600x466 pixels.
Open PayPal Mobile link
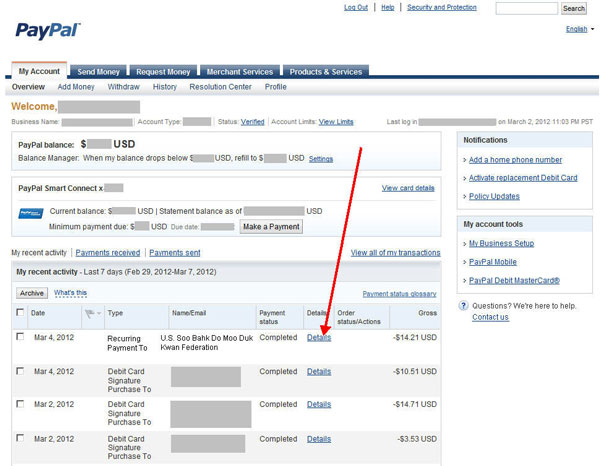(x=493, y=262)
